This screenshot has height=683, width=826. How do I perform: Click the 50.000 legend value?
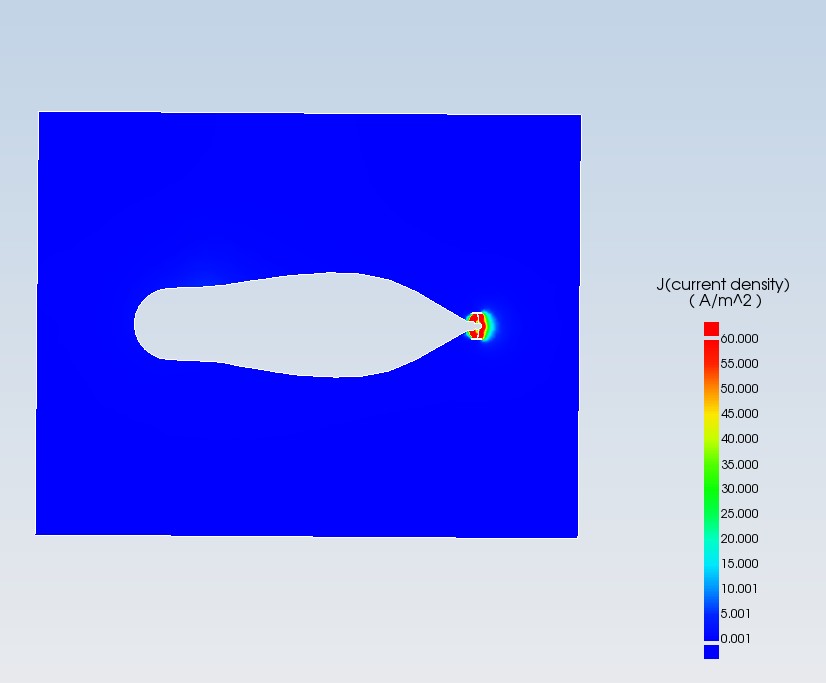(x=739, y=389)
